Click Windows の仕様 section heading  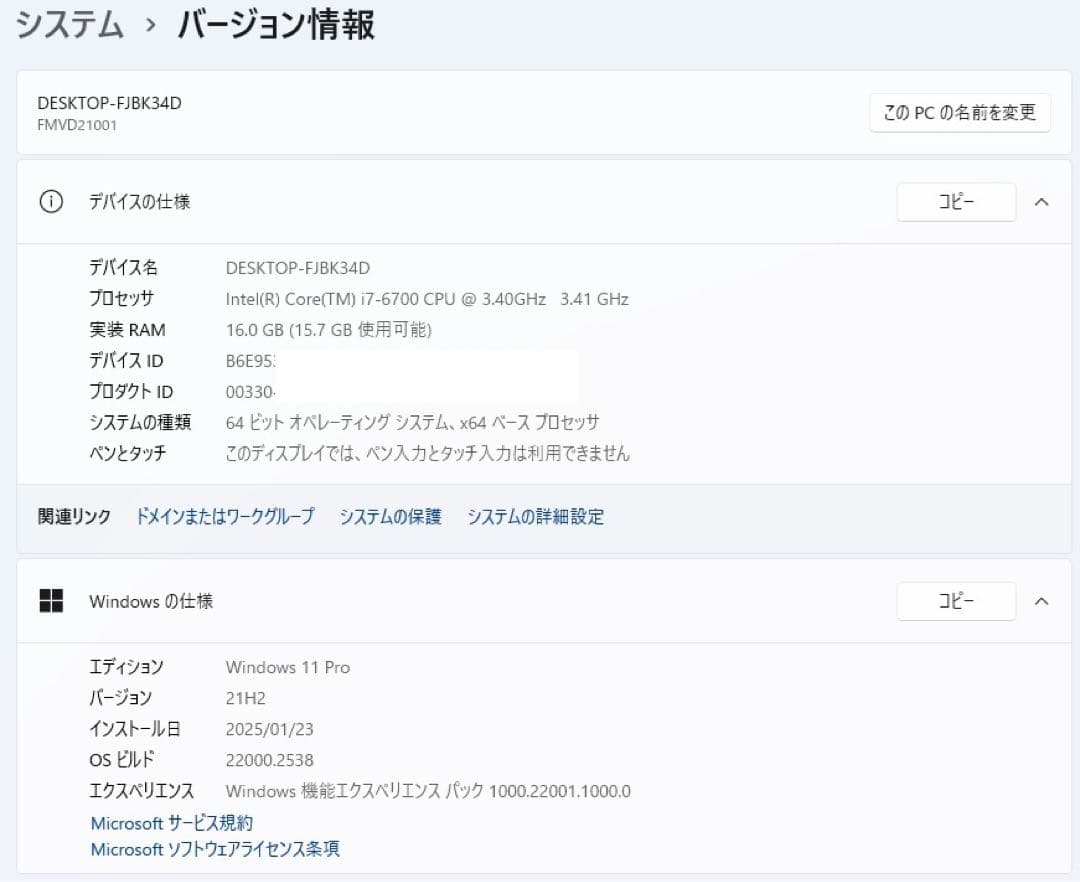(151, 601)
